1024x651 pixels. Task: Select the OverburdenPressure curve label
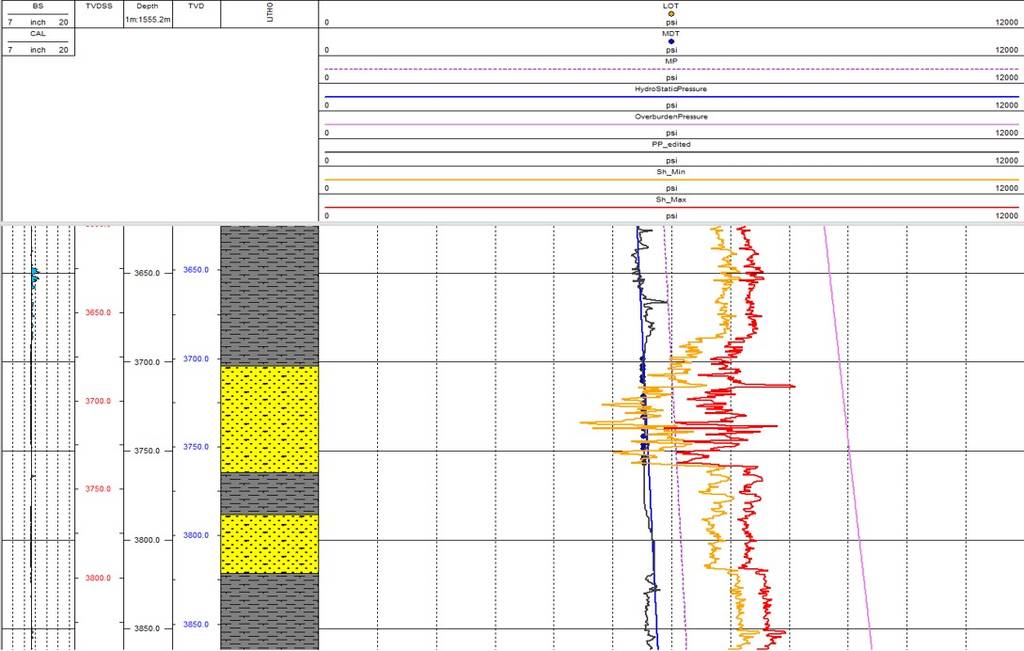coord(671,116)
